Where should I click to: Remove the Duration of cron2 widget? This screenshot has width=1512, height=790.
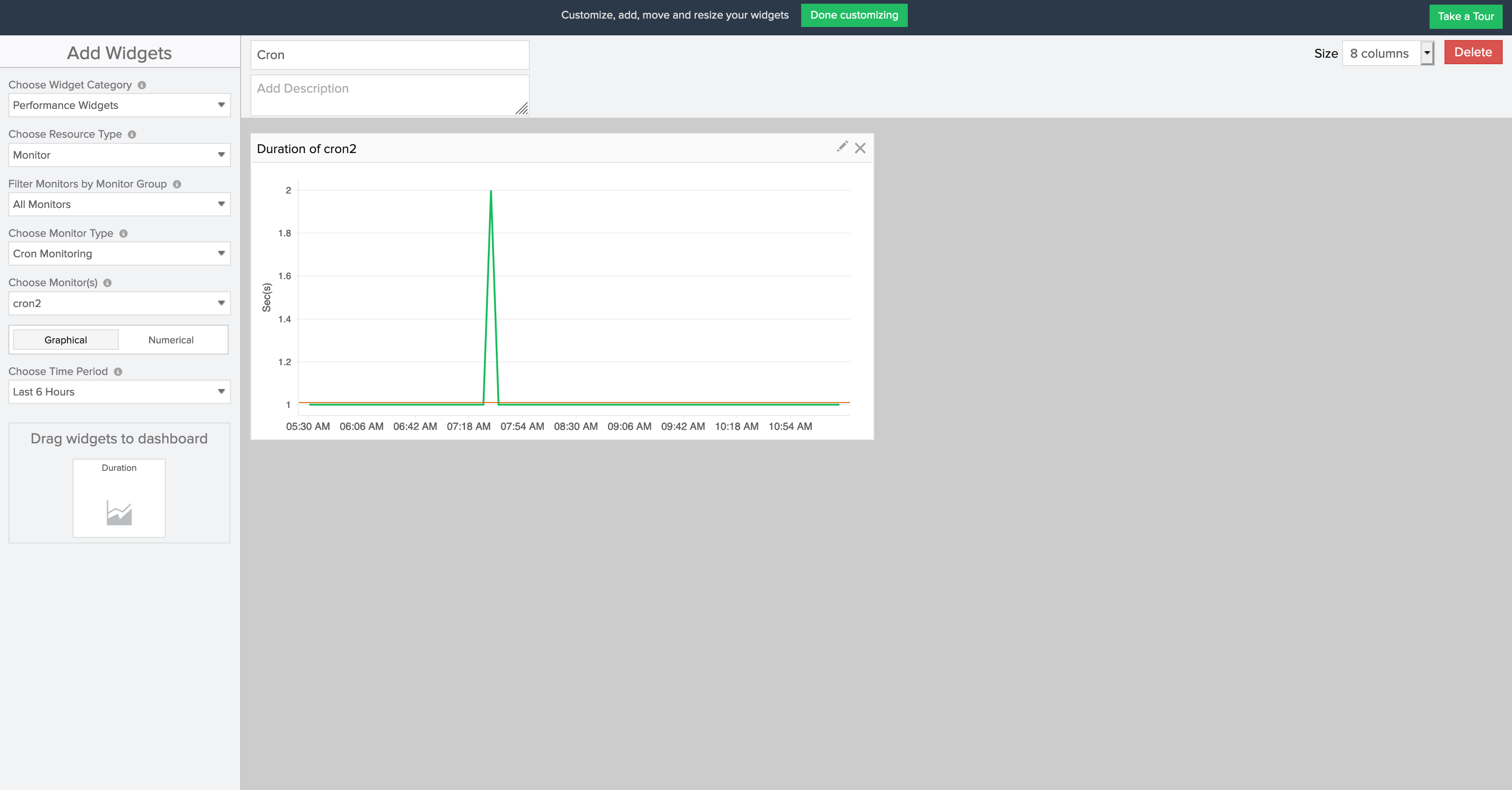point(860,148)
